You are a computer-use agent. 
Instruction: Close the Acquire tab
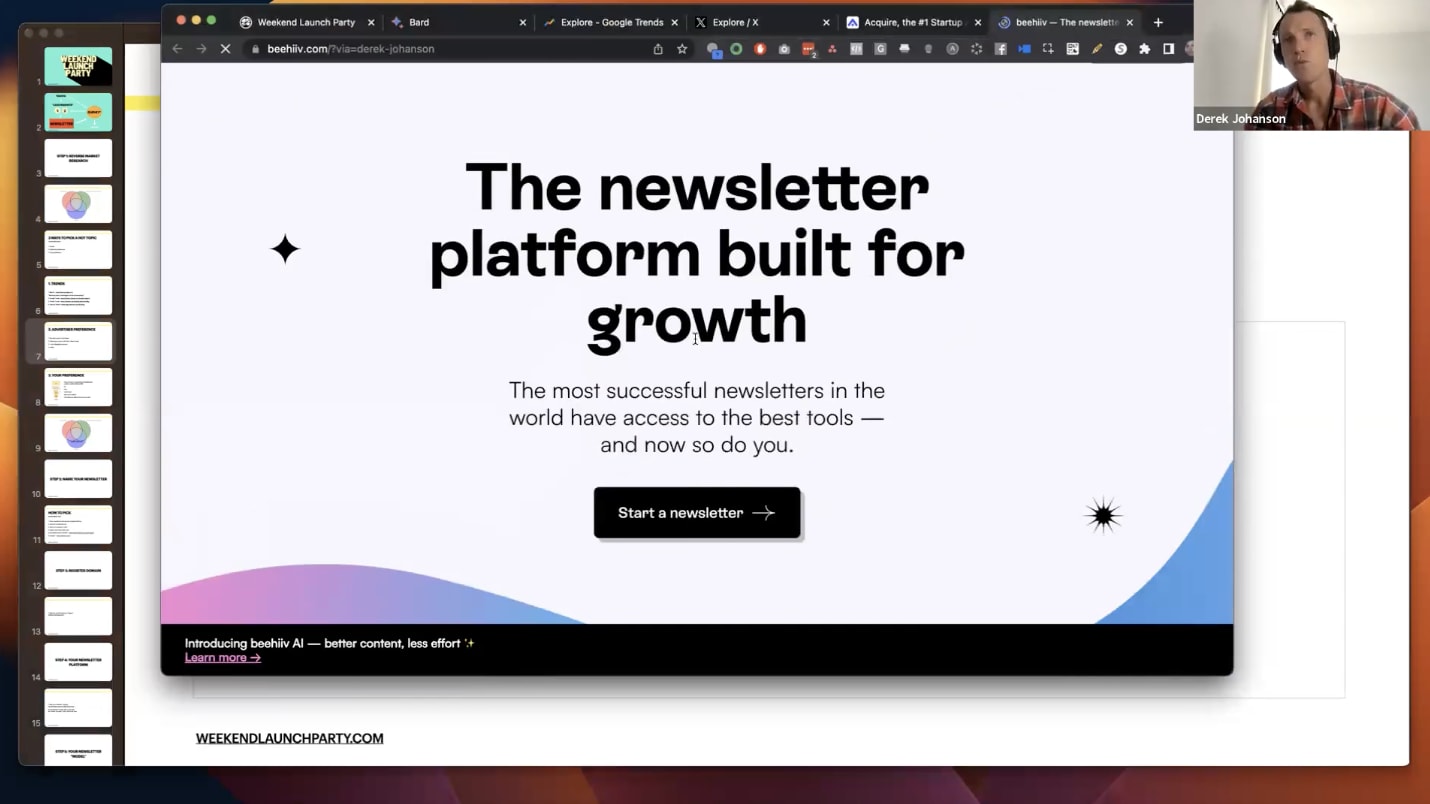click(977, 22)
